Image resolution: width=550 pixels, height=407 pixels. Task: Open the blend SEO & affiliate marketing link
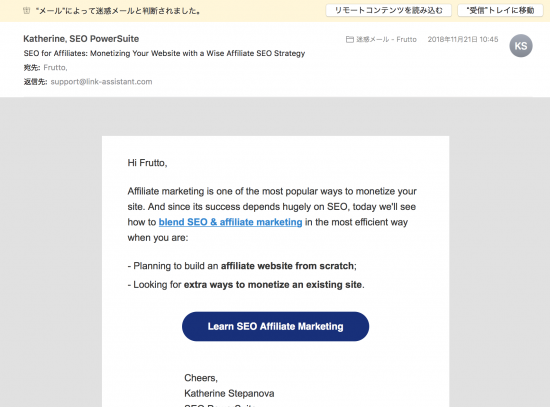[230, 222]
